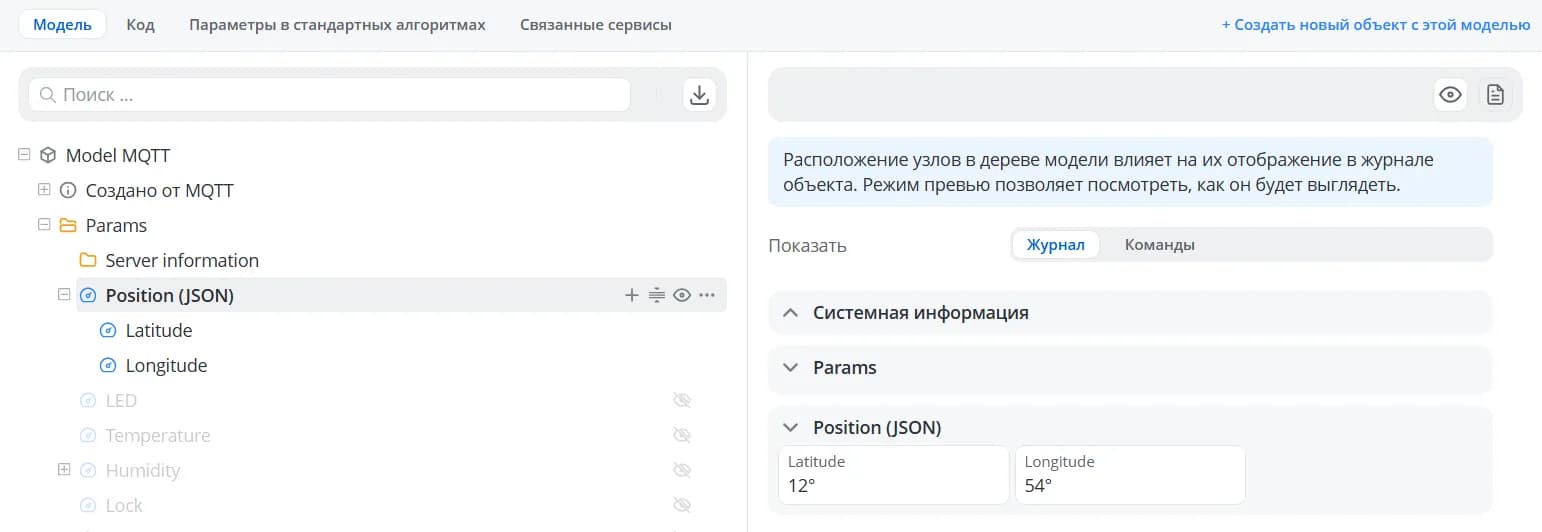This screenshot has height=532, width=1542.
Task: Click the dimmed gauge icon of Humidity
Action: coord(88,470)
